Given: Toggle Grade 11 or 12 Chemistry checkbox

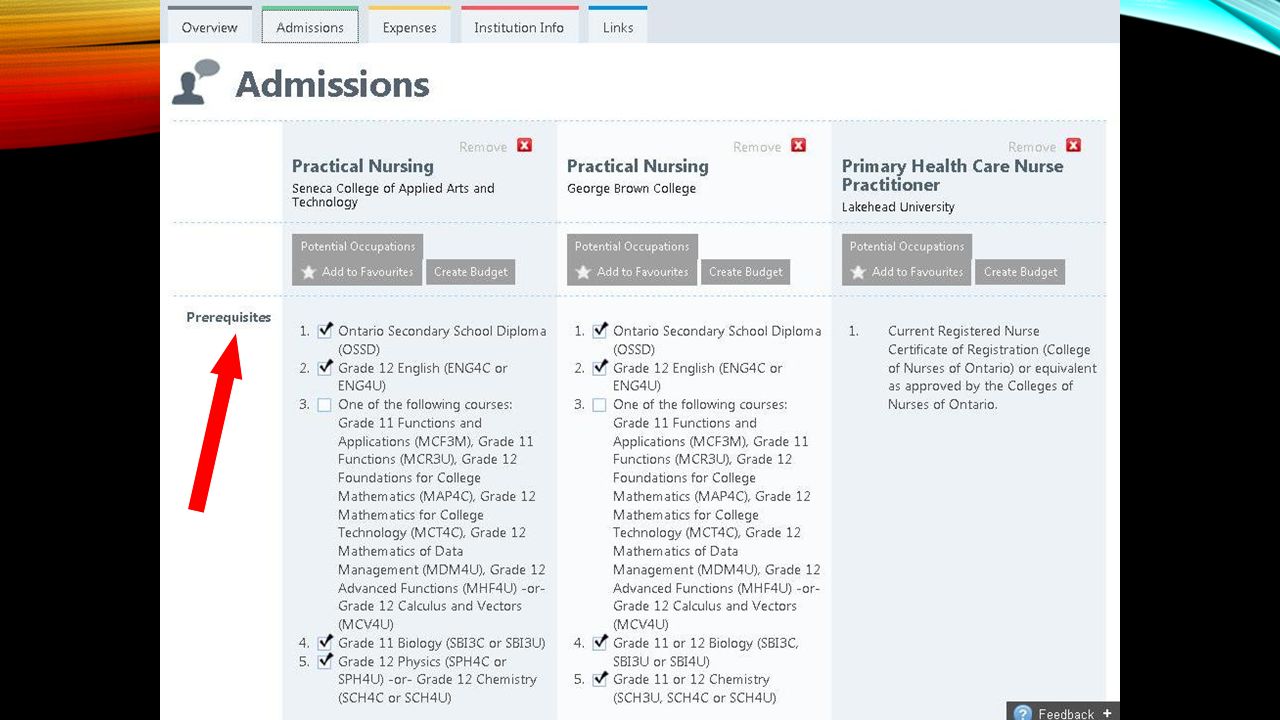Looking at the screenshot, I should (599, 679).
